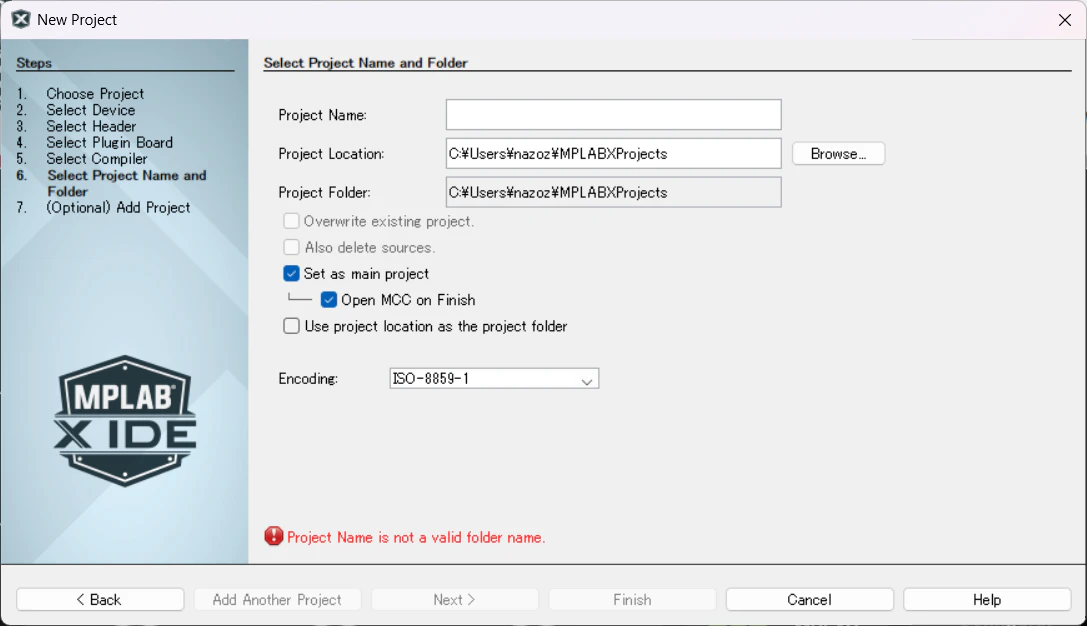The width and height of the screenshot is (1087, 626).
Task: Click step 1 Choose Project
Action: (95, 94)
